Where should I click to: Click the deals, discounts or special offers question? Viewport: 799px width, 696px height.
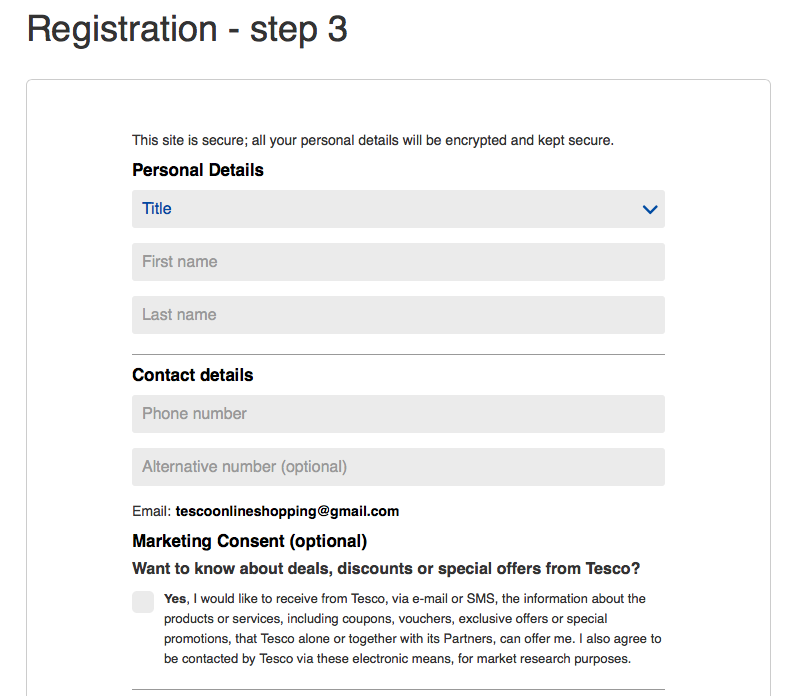tap(386, 568)
